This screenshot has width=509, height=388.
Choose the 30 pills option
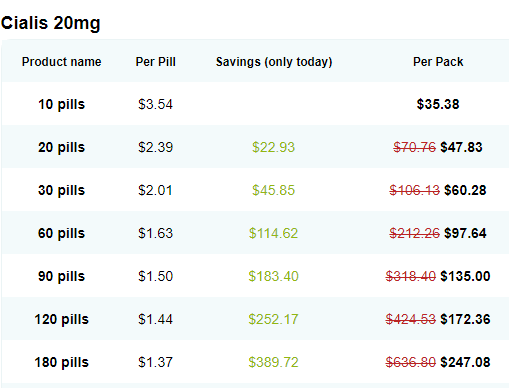click(62, 190)
